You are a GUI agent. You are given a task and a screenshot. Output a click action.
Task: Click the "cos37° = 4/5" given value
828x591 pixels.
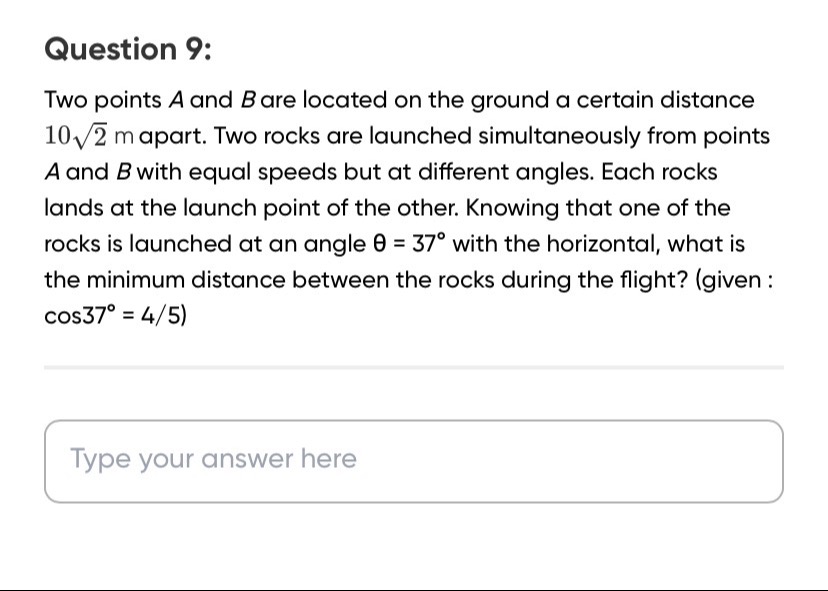coord(116,316)
